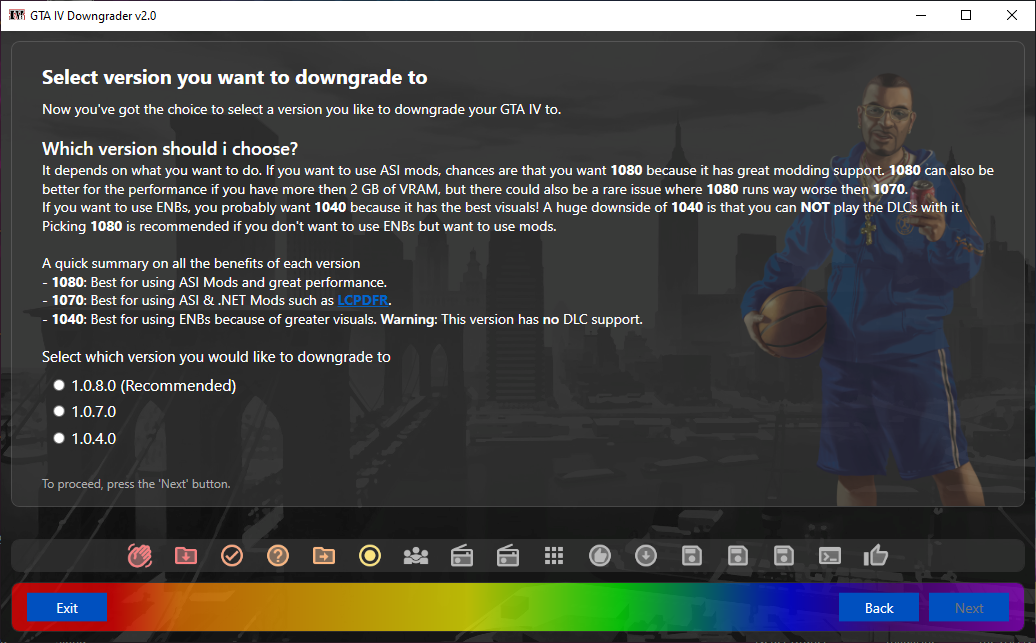Click the Exit button
This screenshot has height=643, width=1036.
coord(67,607)
